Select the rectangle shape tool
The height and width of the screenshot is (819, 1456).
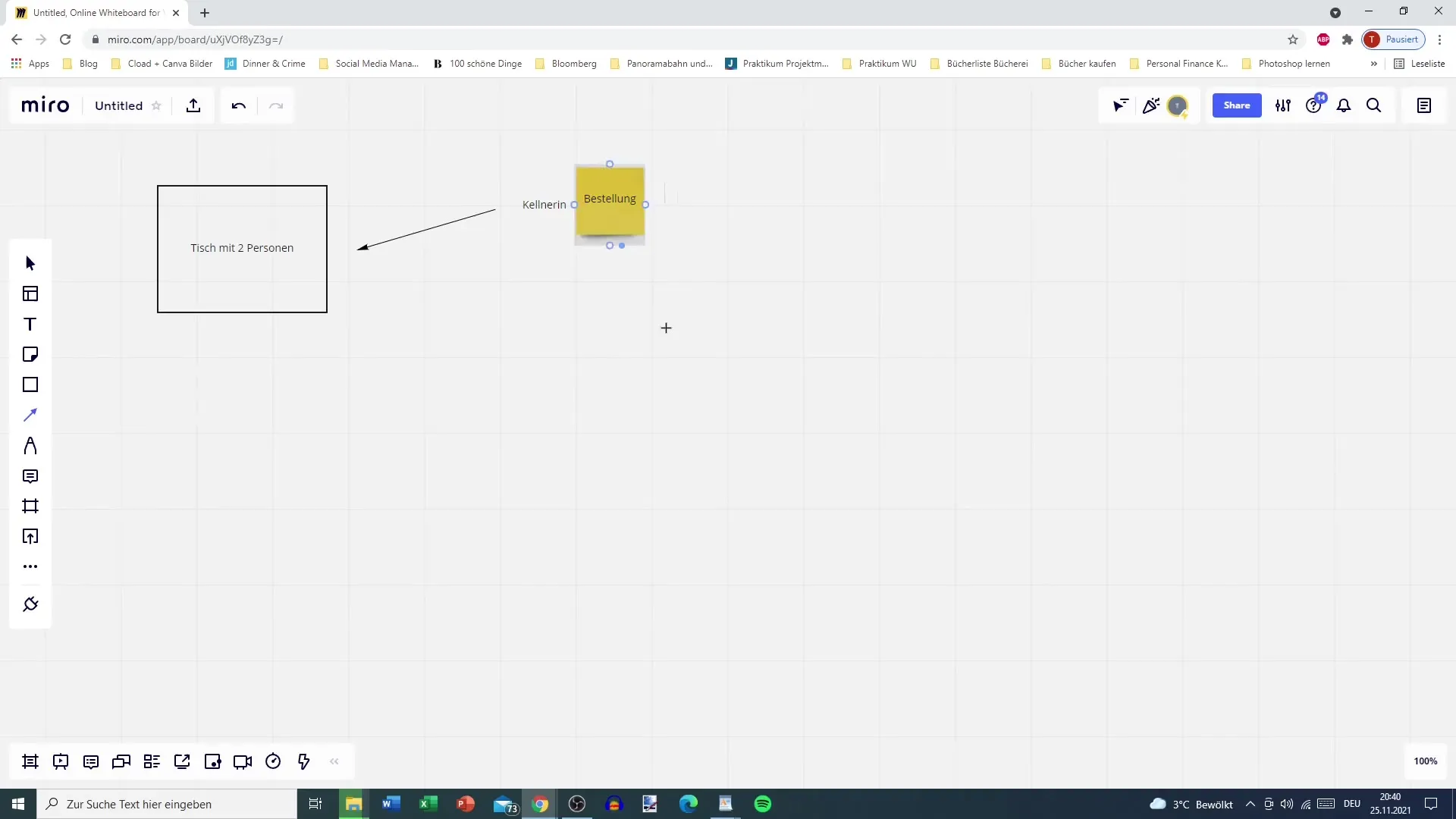pyautogui.click(x=30, y=384)
